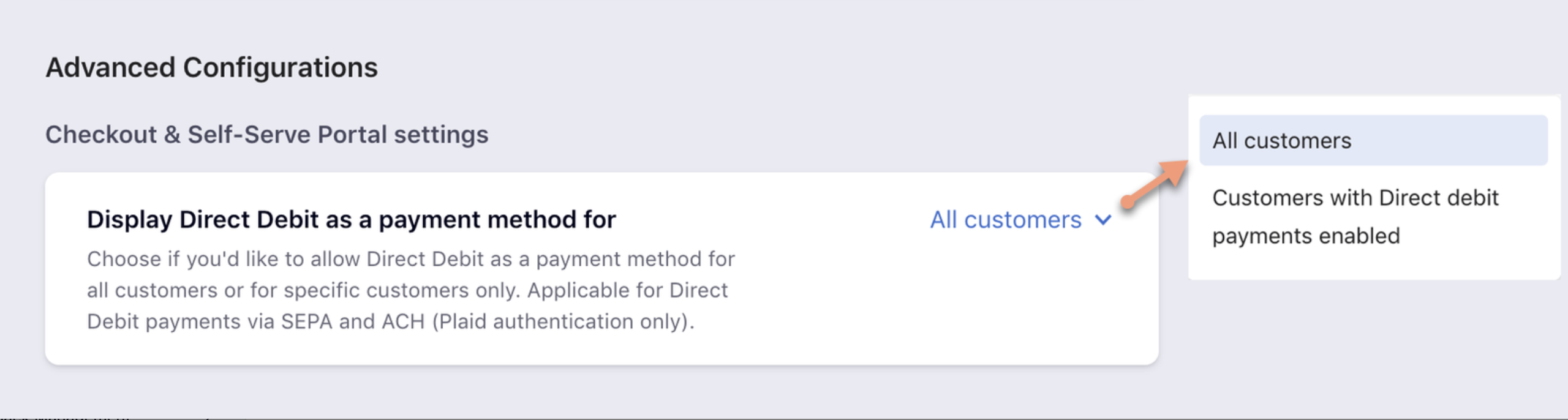The width and height of the screenshot is (1568, 420).
Task: Click the Advanced Configurations heading
Action: [212, 67]
